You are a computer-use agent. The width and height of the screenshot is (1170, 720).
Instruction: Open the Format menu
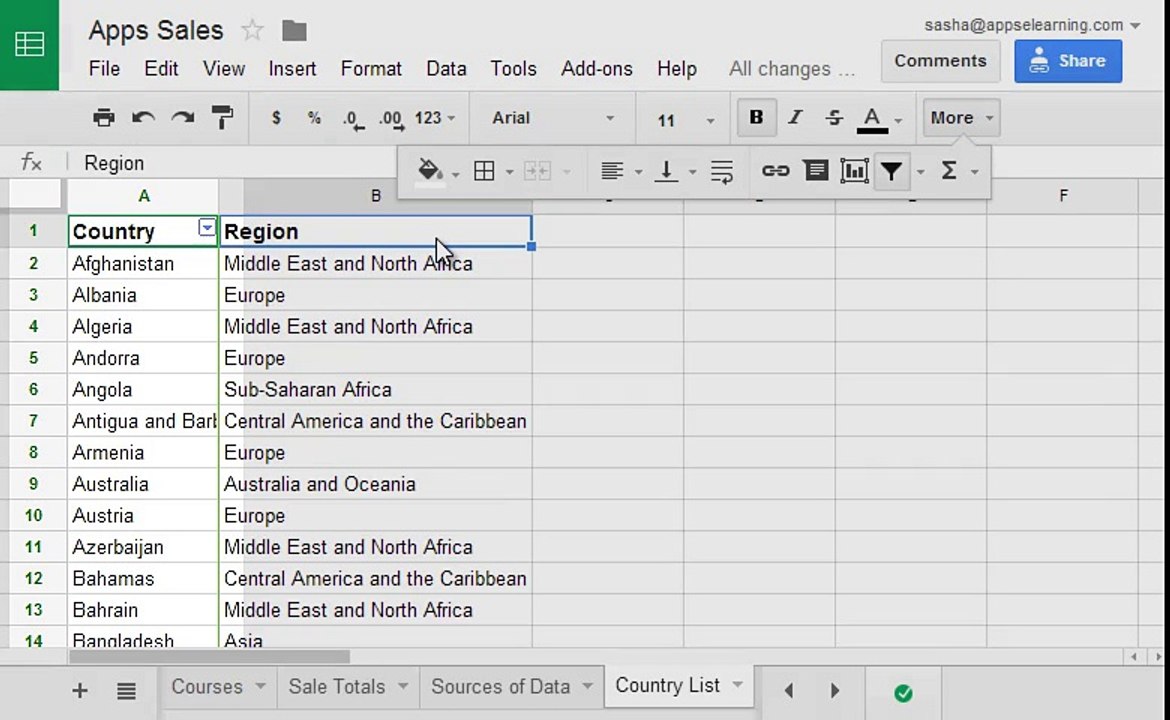pyautogui.click(x=371, y=69)
